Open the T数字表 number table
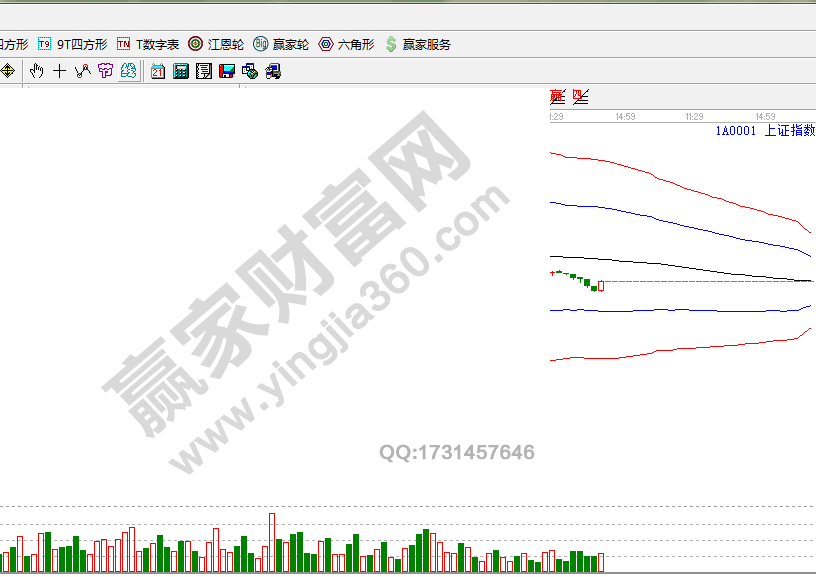The height and width of the screenshot is (577, 816). coord(148,44)
